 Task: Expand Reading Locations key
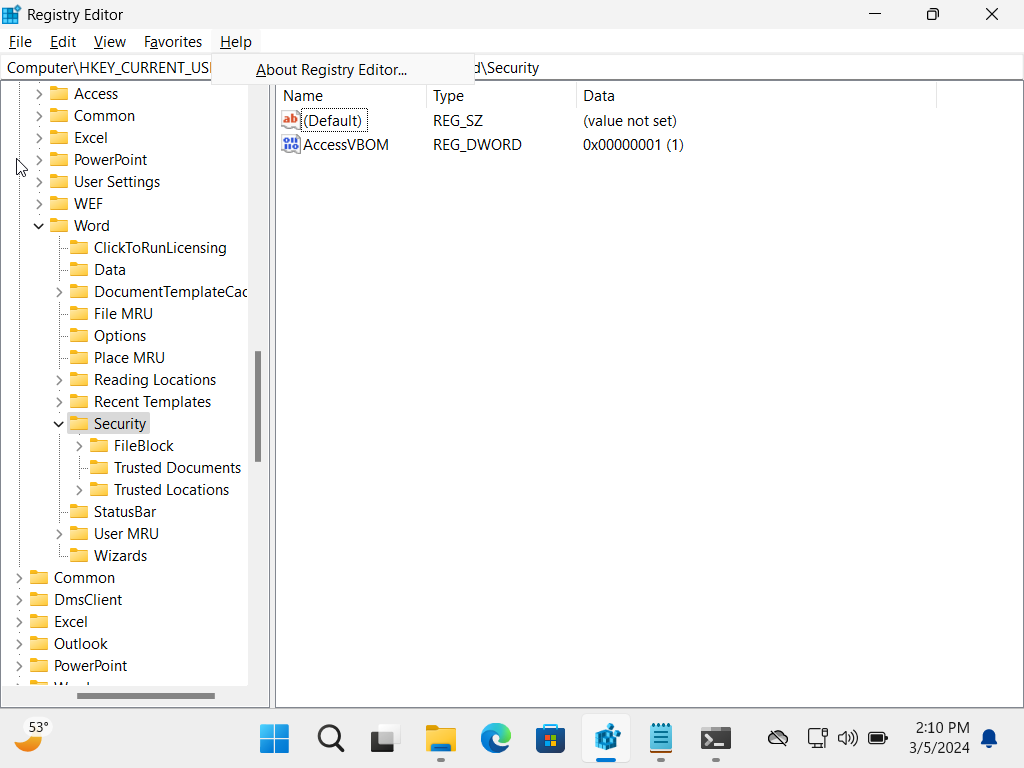[x=59, y=380]
